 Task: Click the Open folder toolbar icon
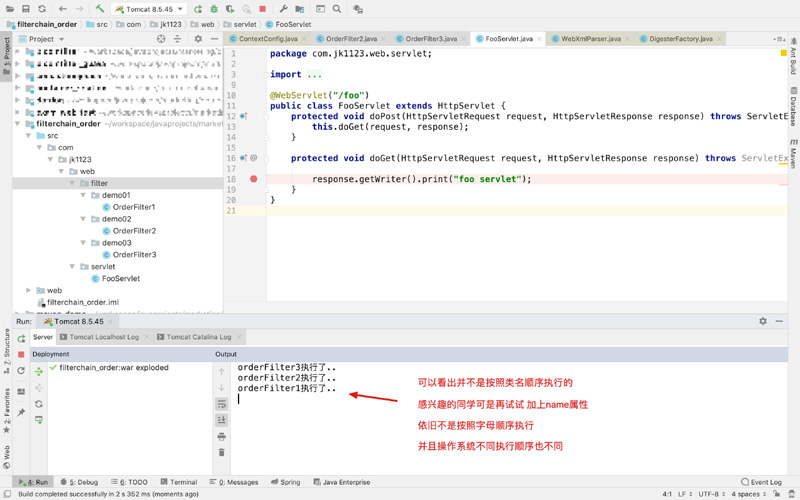click(x=10, y=9)
